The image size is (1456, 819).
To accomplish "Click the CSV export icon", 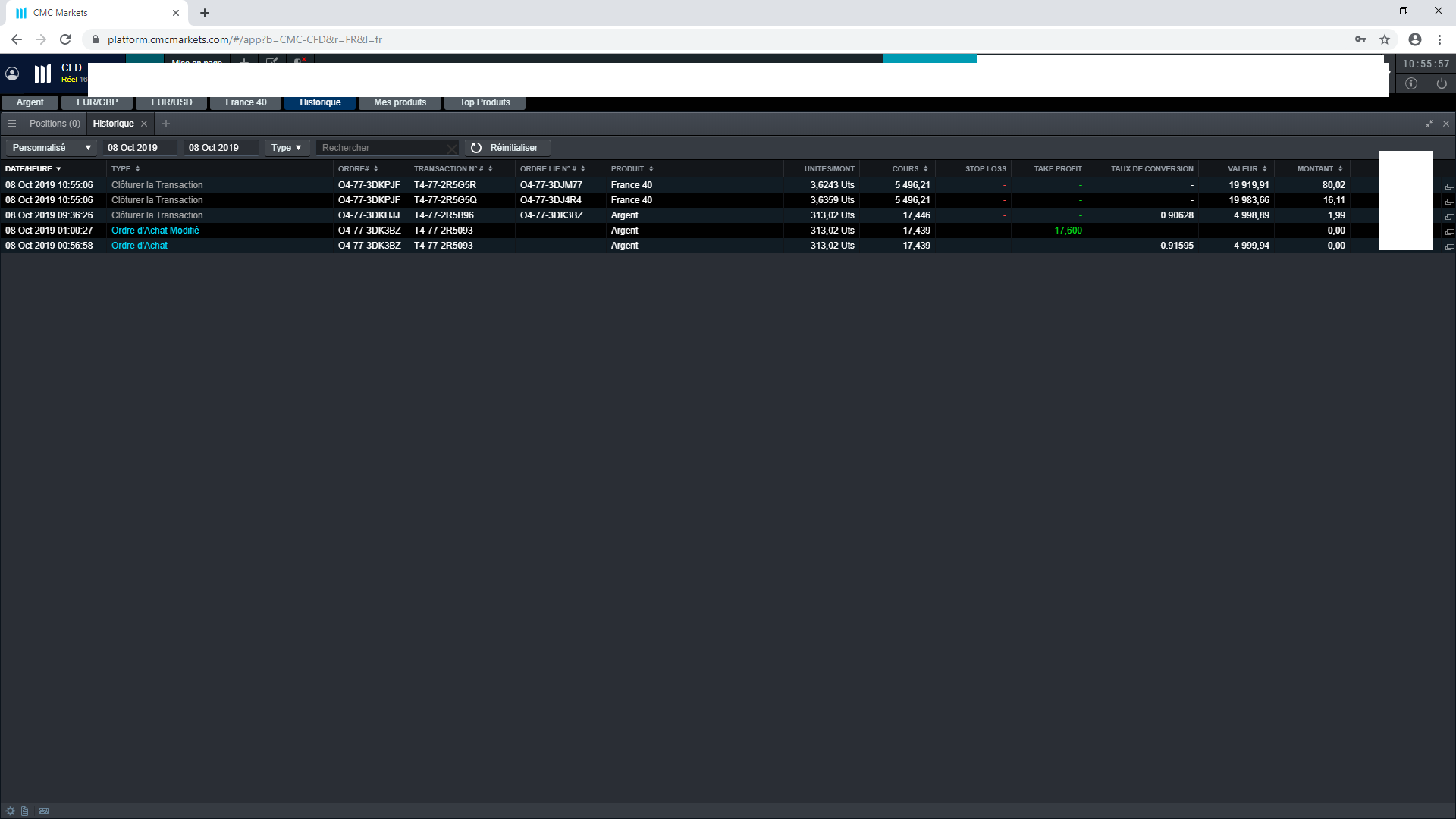I will click(44, 811).
